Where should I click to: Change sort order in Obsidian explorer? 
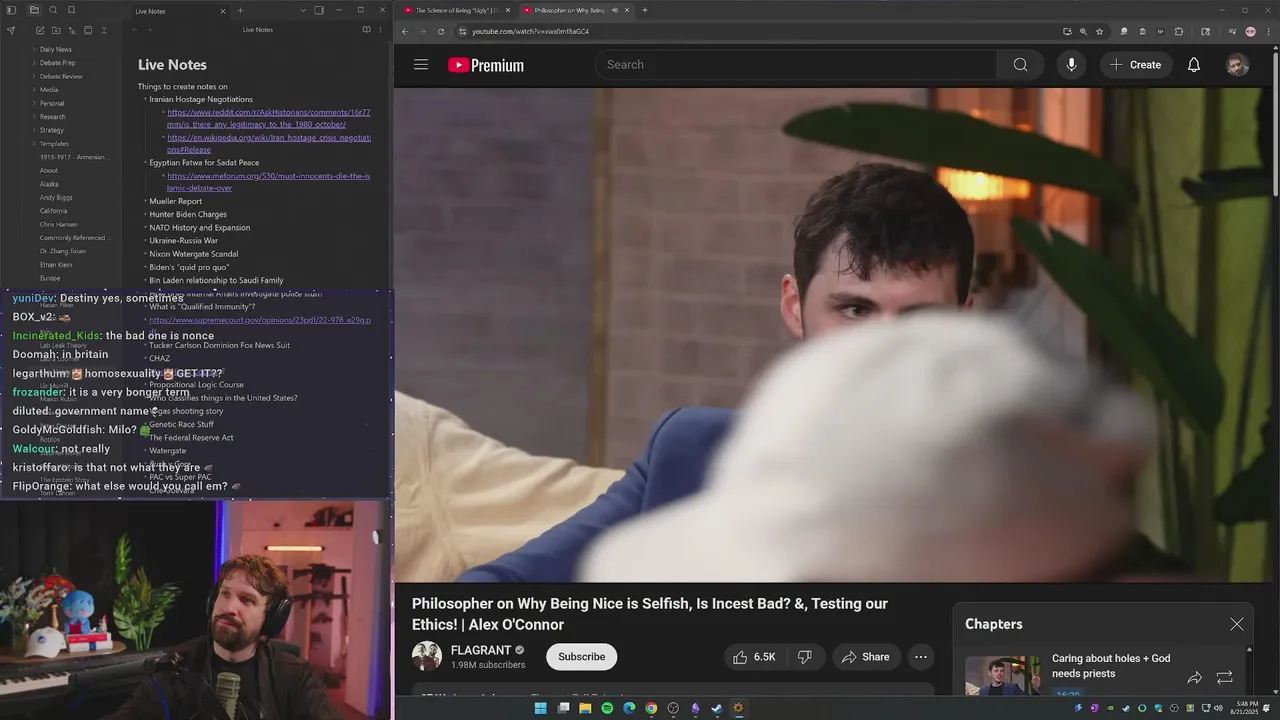click(72, 31)
